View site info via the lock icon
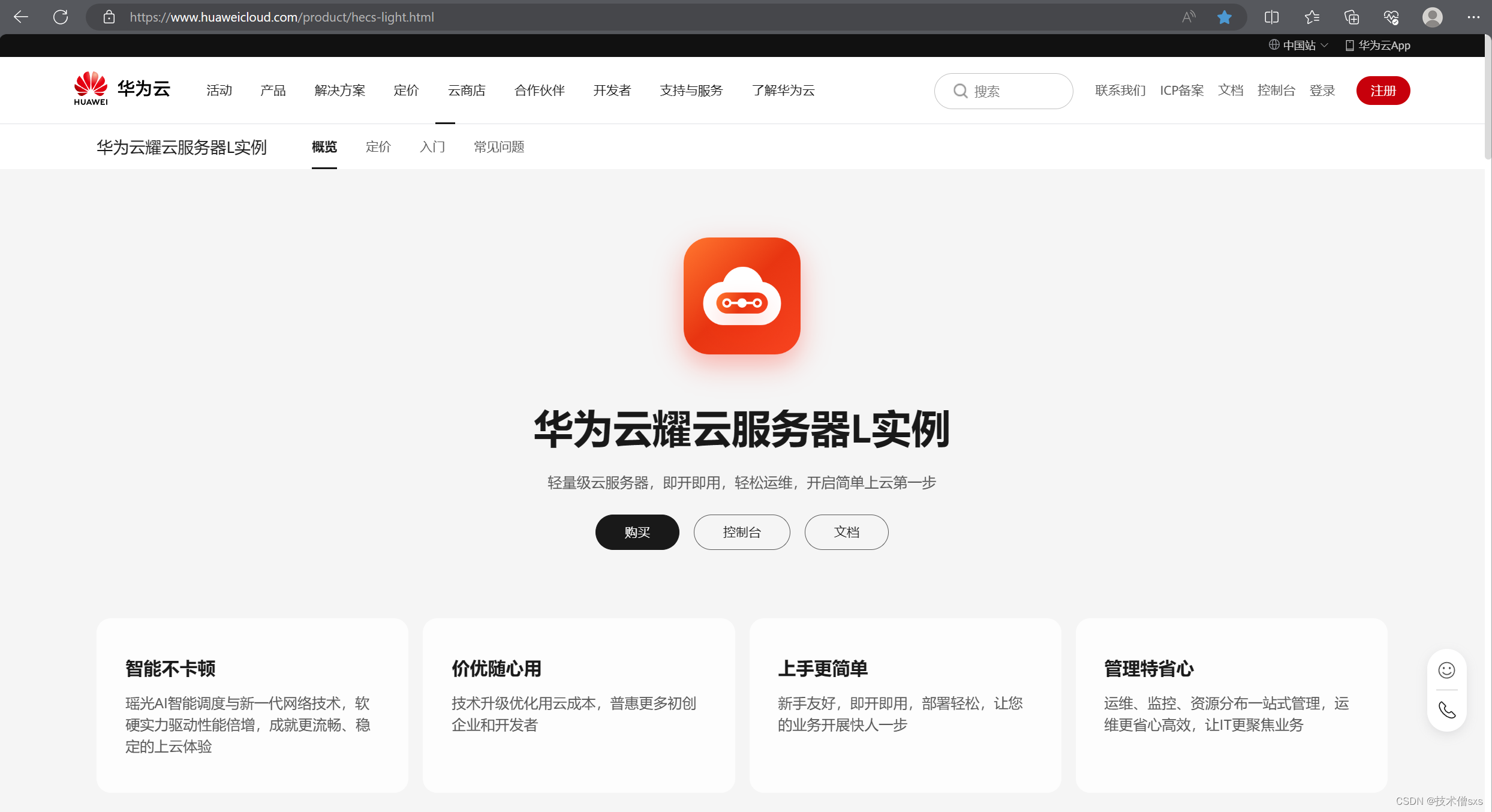1492x812 pixels. [109, 17]
